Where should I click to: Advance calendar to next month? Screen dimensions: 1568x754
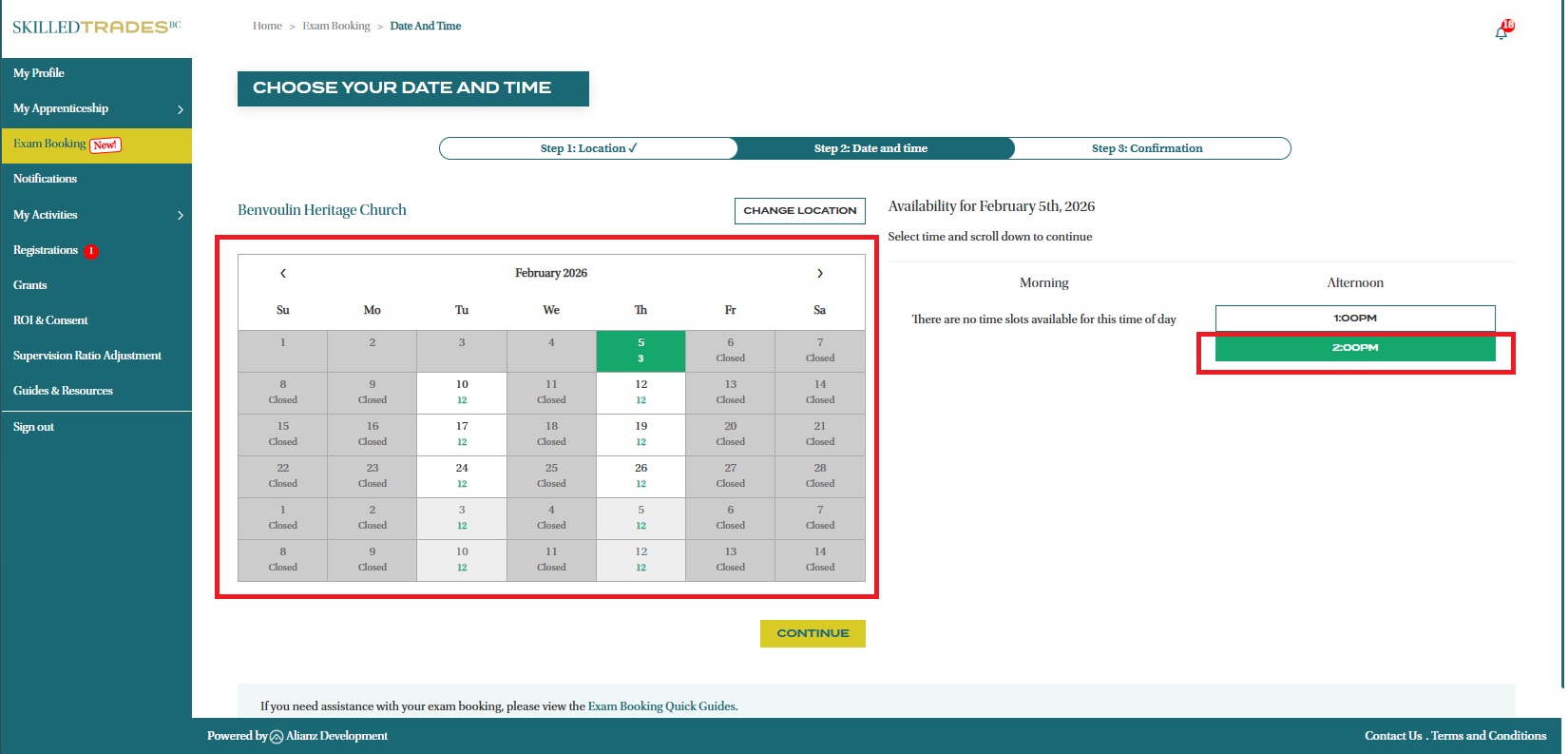[820, 274]
